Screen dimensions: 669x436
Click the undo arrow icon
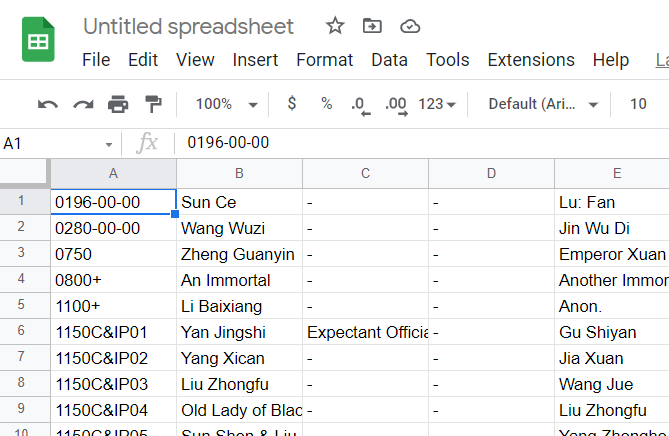pos(48,104)
